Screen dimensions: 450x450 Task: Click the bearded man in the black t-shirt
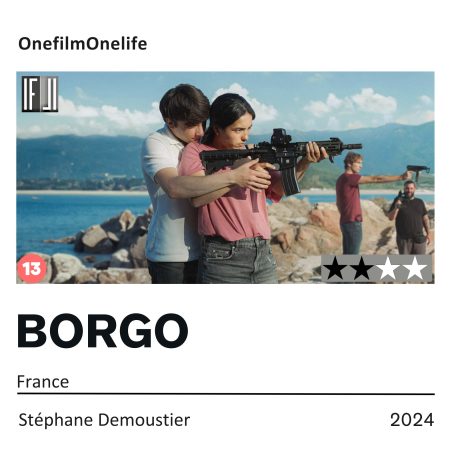pyautogui.click(x=411, y=217)
